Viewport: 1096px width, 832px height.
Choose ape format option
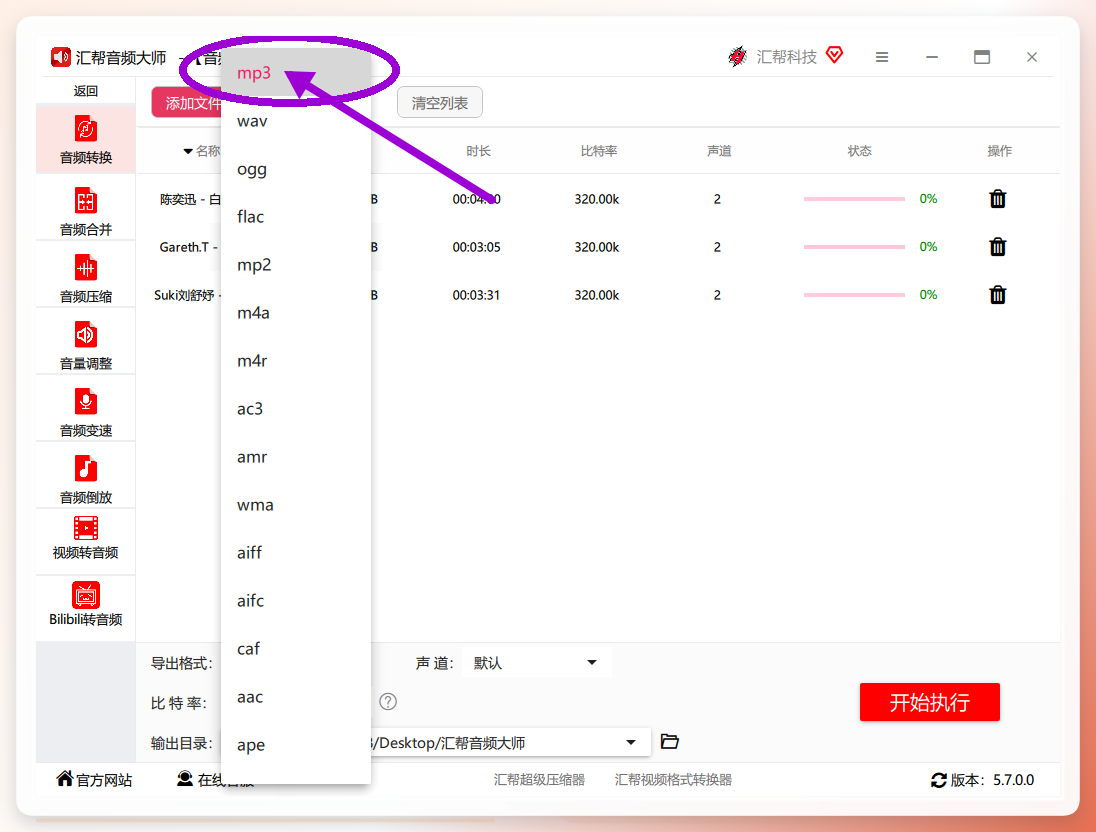pyautogui.click(x=296, y=745)
